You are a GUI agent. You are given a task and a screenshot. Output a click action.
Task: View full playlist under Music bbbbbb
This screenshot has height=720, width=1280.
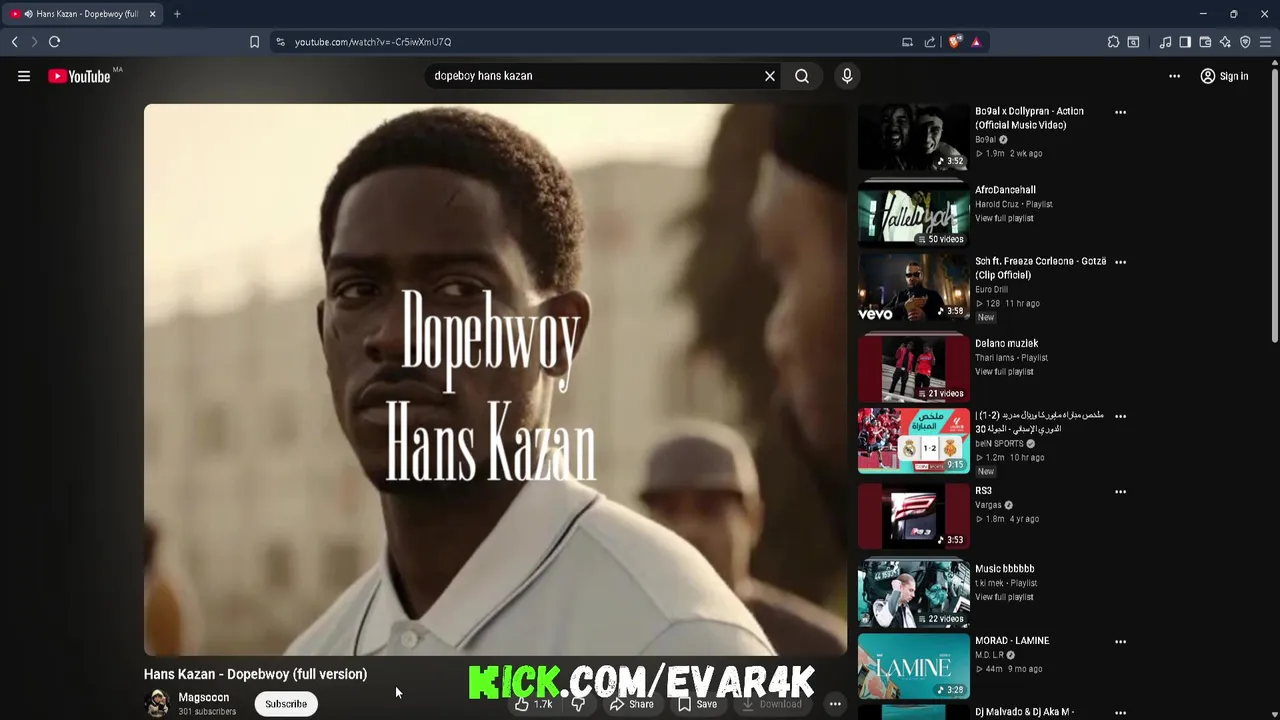click(x=1004, y=597)
